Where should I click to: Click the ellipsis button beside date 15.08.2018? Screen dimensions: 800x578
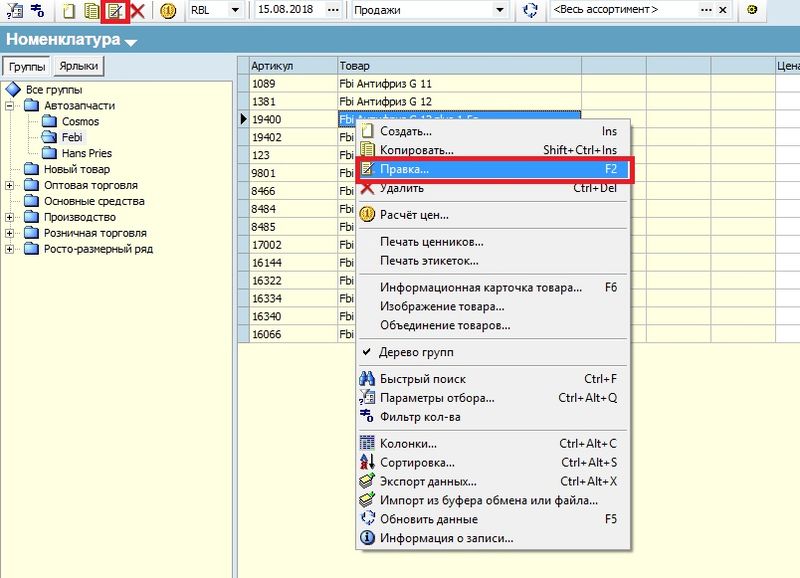tap(333, 10)
